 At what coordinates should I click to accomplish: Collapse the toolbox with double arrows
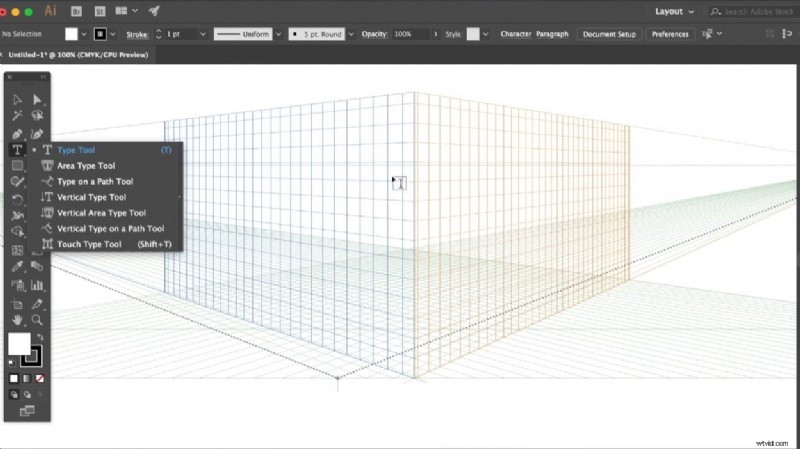tap(43, 77)
